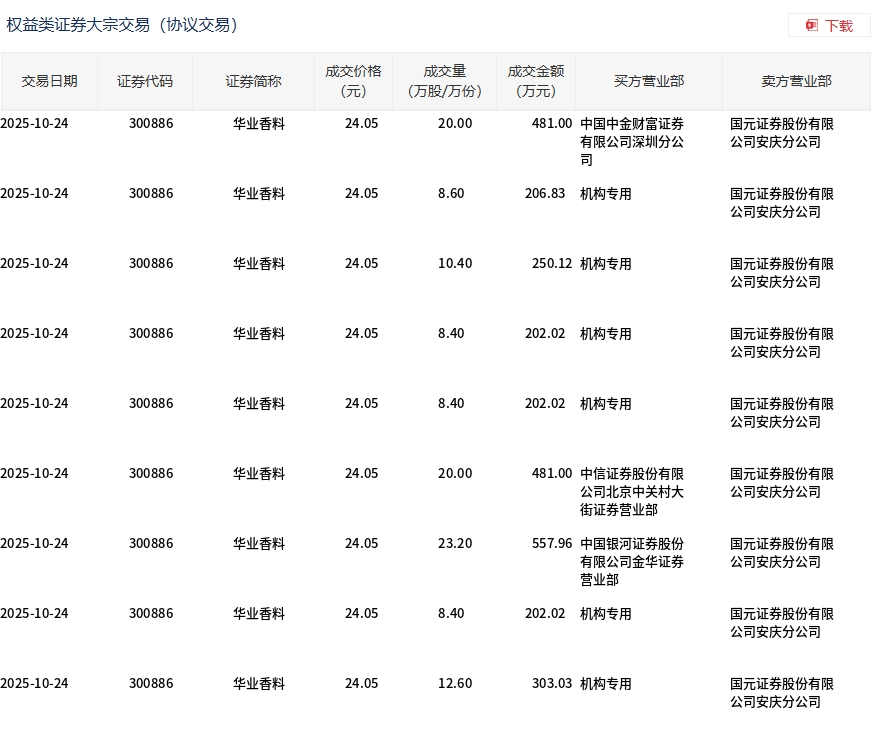Screen dimensions: 872x742
Task: Click the 交易日期 column header
Action: pos(49,81)
